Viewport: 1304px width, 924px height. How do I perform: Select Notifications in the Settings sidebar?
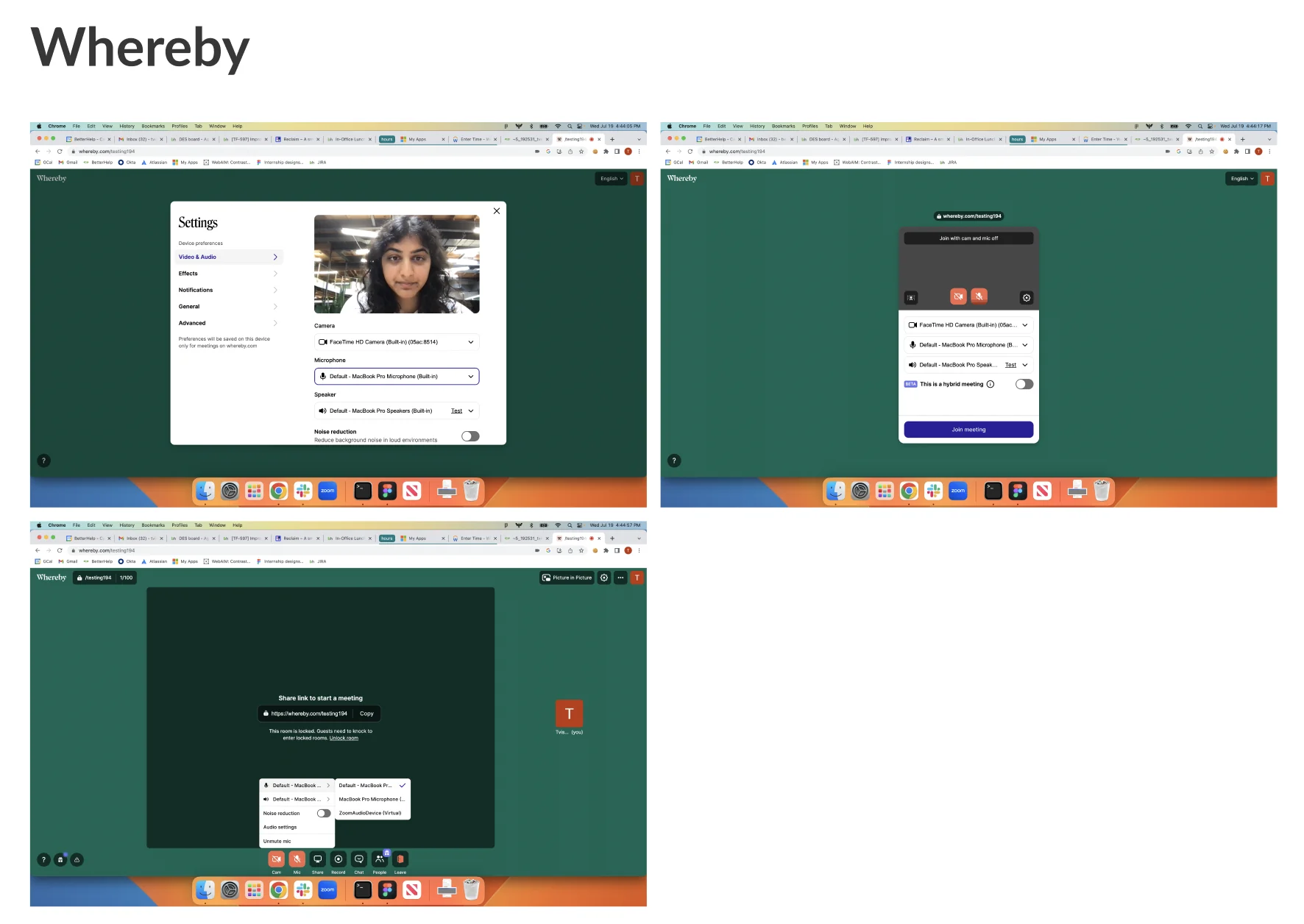point(229,290)
